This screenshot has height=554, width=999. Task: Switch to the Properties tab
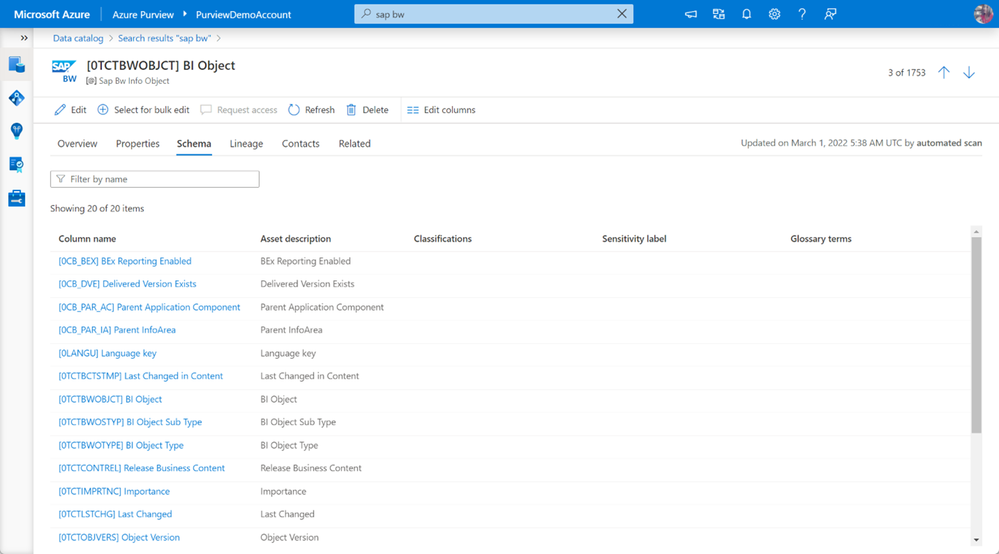tap(138, 144)
